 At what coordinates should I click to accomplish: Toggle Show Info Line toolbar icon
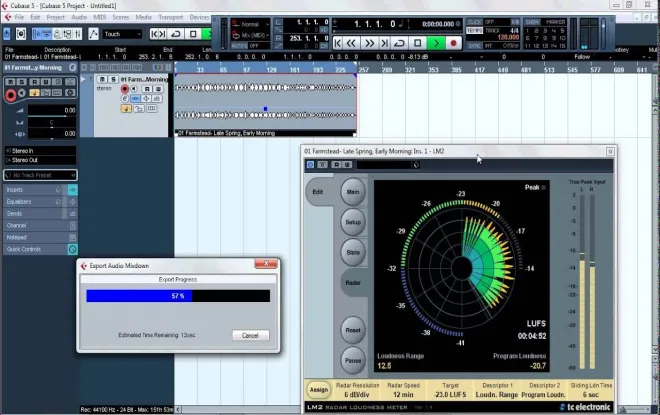(x=47, y=34)
